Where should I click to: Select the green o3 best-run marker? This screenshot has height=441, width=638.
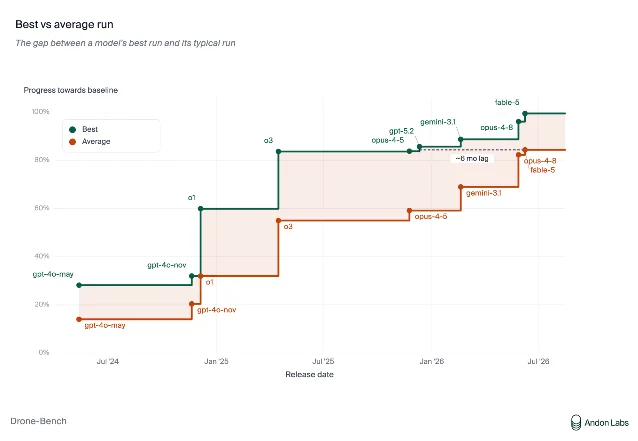click(279, 151)
